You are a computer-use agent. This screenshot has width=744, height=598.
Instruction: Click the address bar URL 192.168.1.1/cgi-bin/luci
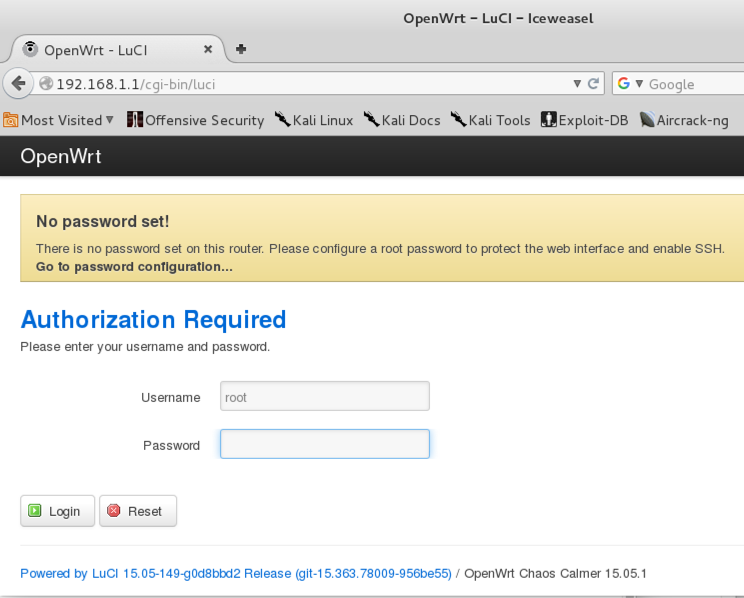[x=136, y=84]
